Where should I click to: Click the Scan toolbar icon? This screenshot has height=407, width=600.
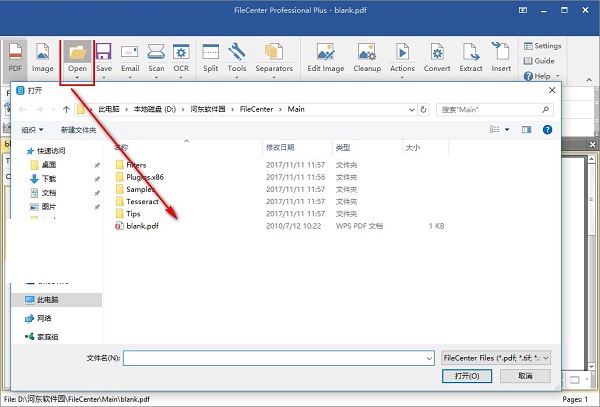156,51
